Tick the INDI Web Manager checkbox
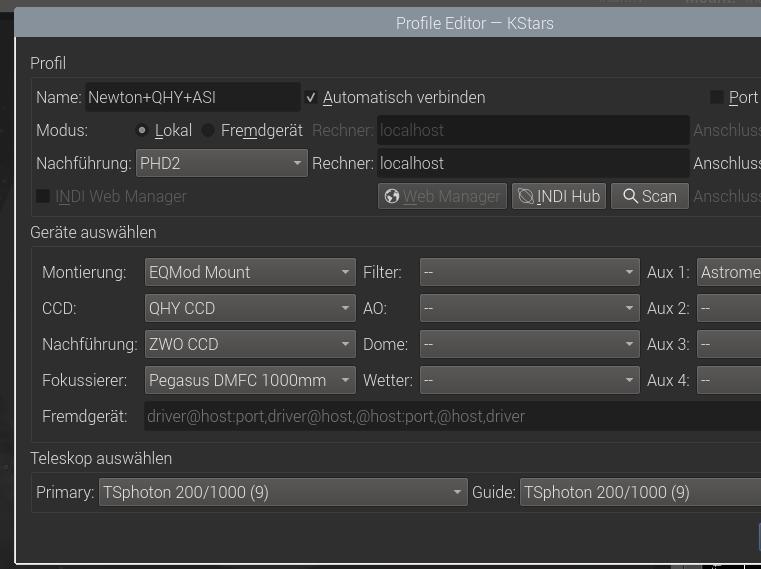Viewport: 761px width, 569px height. pyautogui.click(x=43, y=196)
